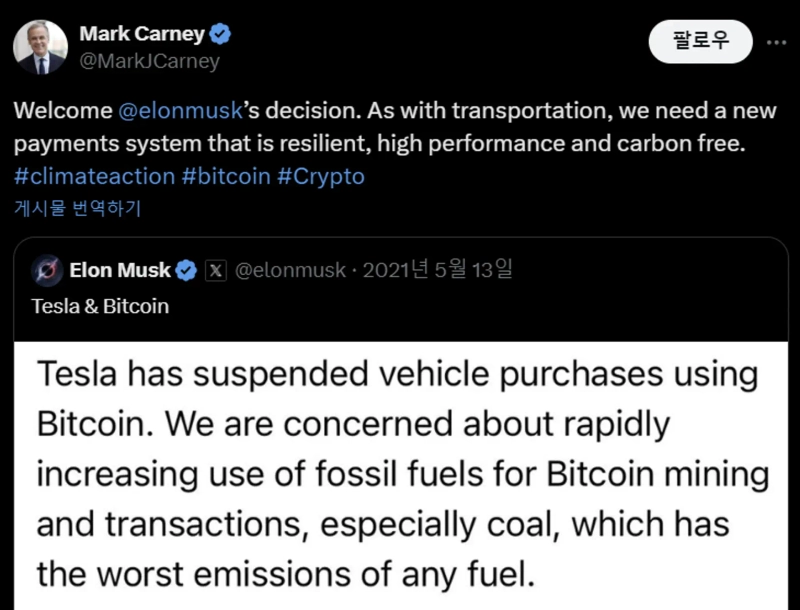Click the Mark Carney display name
The height and width of the screenshot is (610, 800).
point(141,34)
